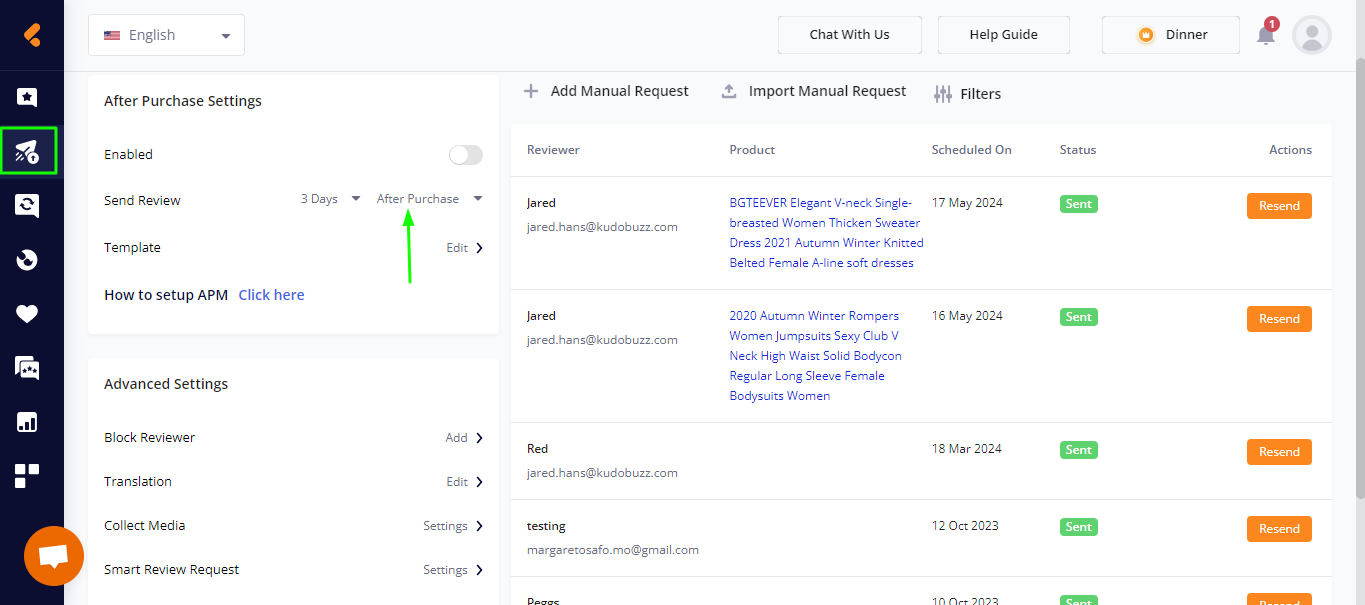
Task: Click the Sent badge for 17 May 2024
Action: click(x=1079, y=204)
